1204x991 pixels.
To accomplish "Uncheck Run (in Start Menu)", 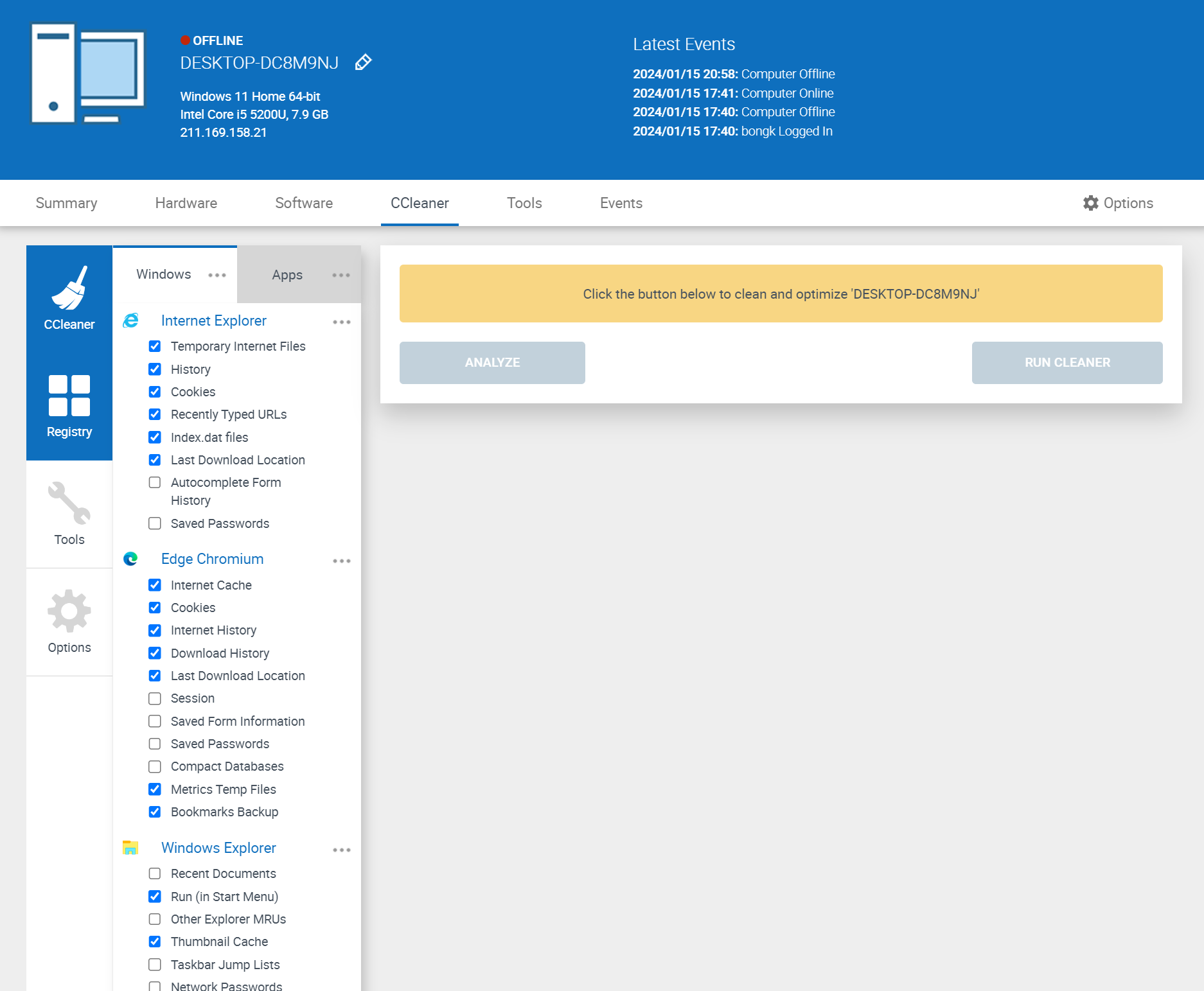I will pos(155,897).
